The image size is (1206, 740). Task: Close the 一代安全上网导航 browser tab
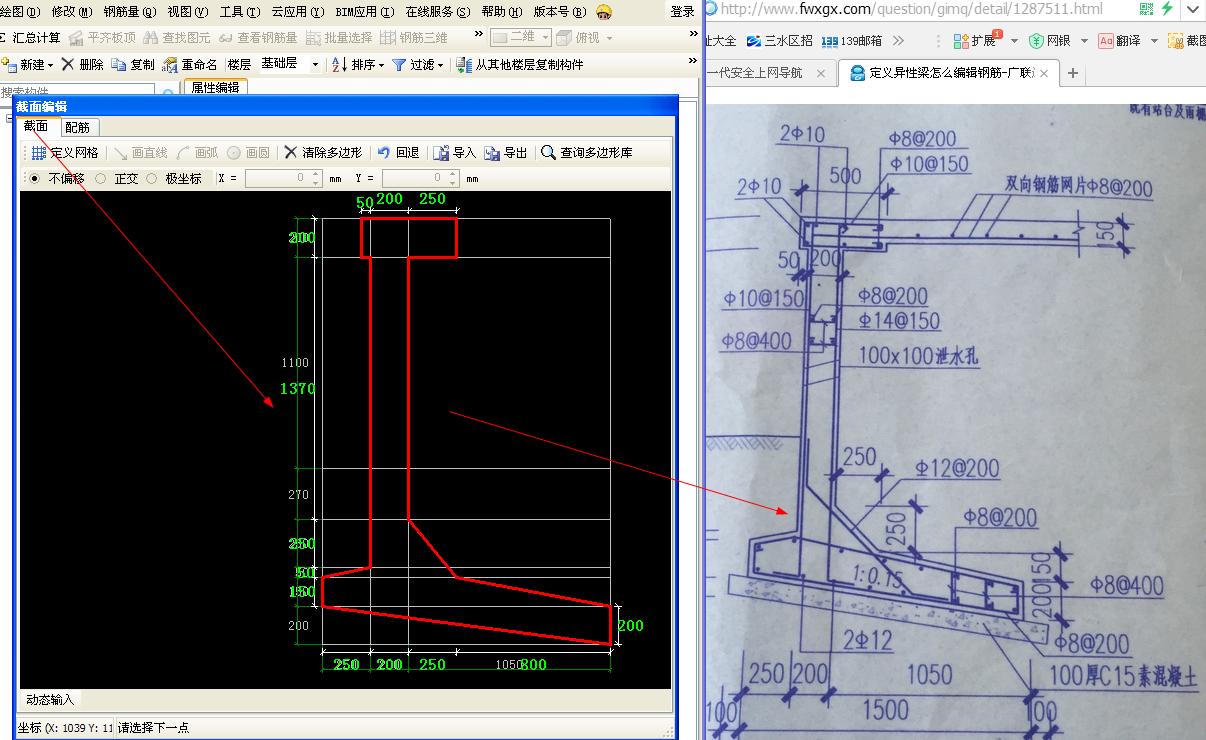pyautogui.click(x=822, y=73)
